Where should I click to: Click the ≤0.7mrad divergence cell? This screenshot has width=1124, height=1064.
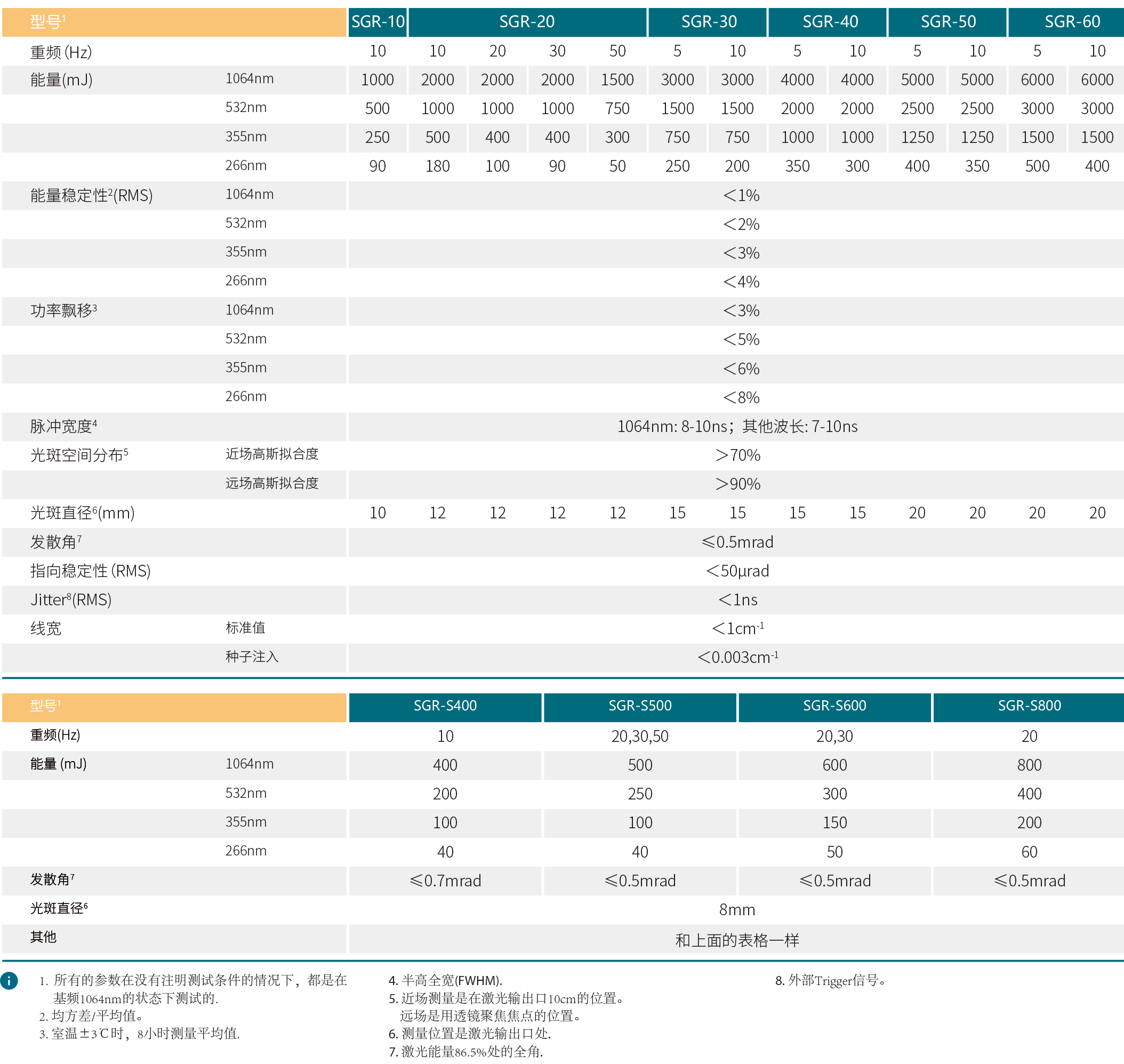point(445,881)
